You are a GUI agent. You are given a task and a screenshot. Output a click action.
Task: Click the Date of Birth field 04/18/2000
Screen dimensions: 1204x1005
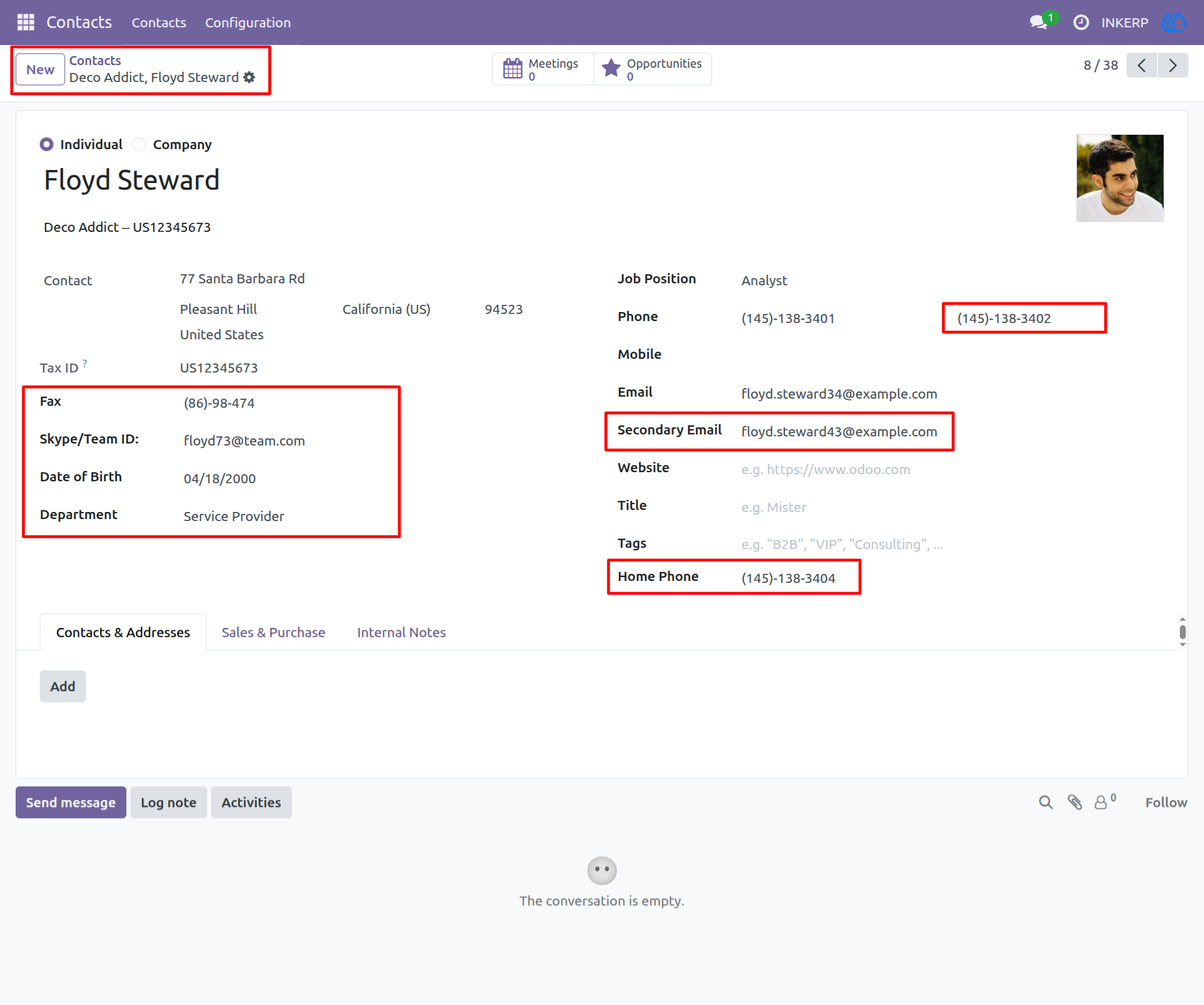(x=220, y=479)
